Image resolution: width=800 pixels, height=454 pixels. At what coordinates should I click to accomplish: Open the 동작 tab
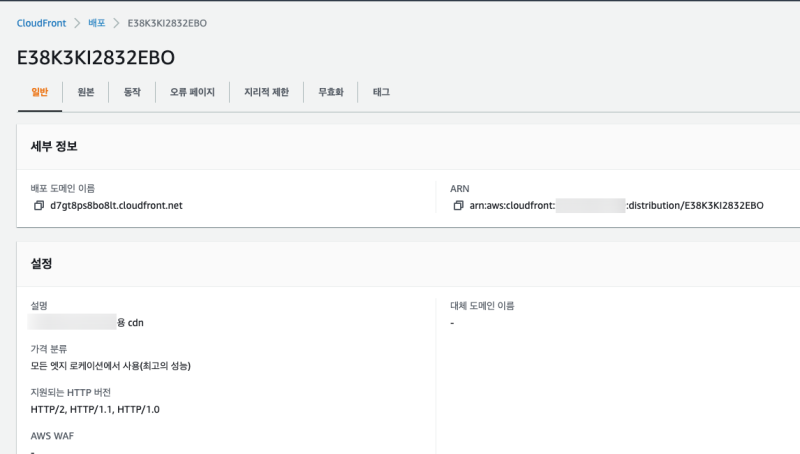pyautogui.click(x=132, y=92)
